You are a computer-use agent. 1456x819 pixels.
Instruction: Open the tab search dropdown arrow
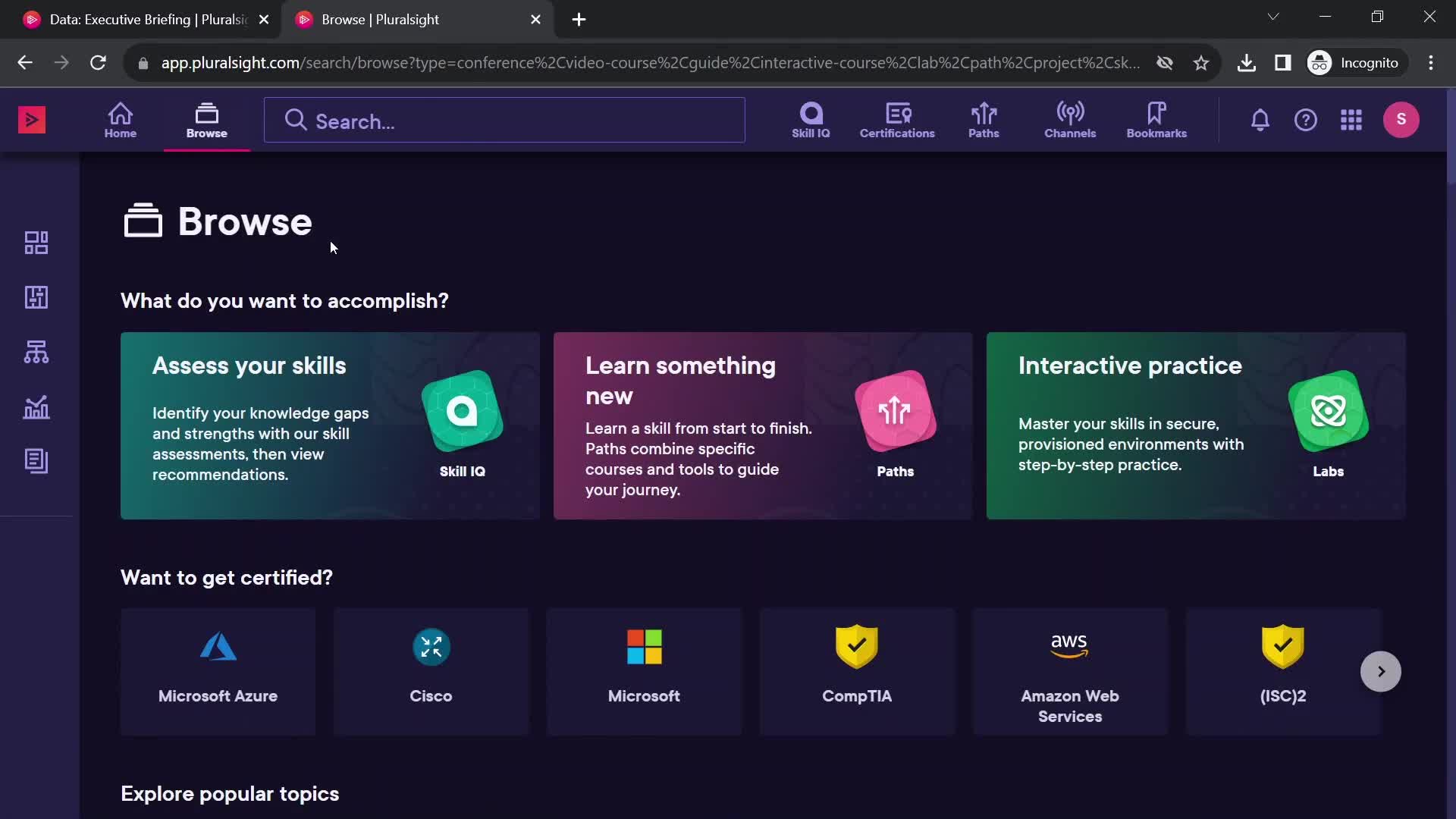1273,17
